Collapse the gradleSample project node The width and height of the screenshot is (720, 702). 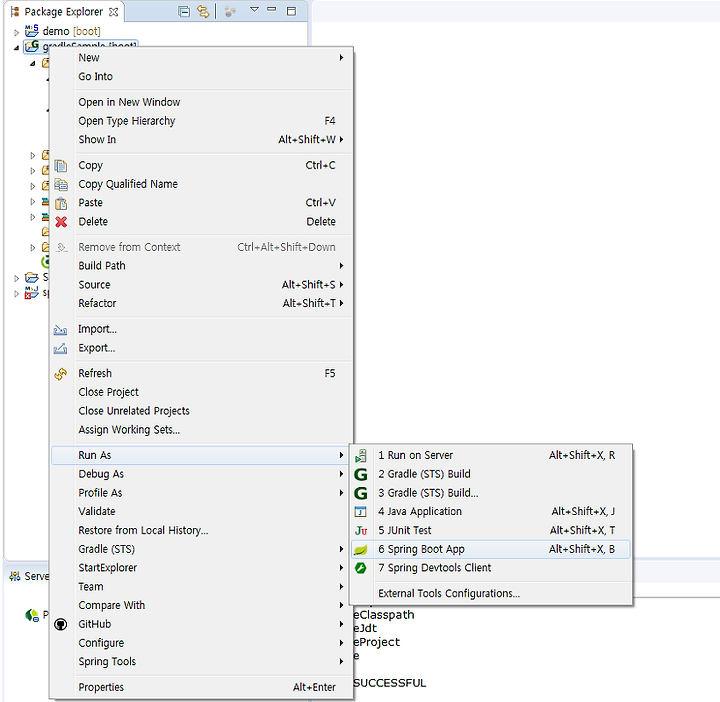16,47
